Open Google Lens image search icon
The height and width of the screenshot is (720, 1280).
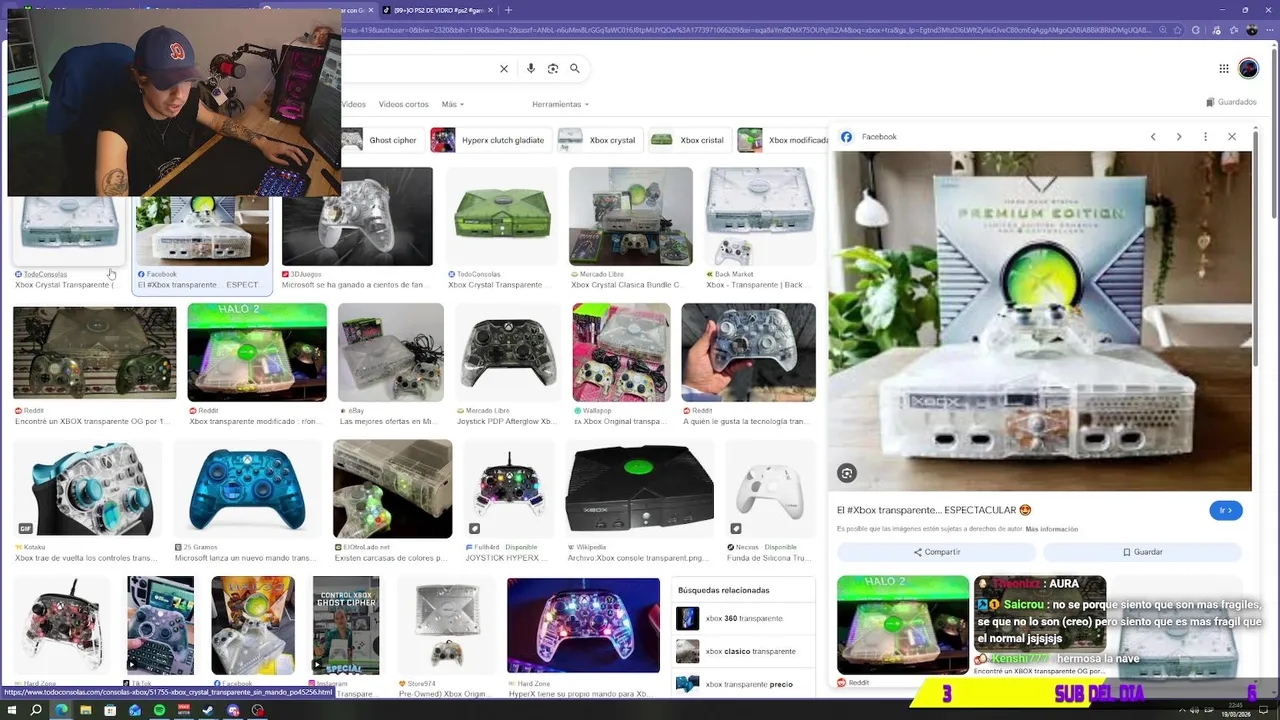click(x=553, y=69)
